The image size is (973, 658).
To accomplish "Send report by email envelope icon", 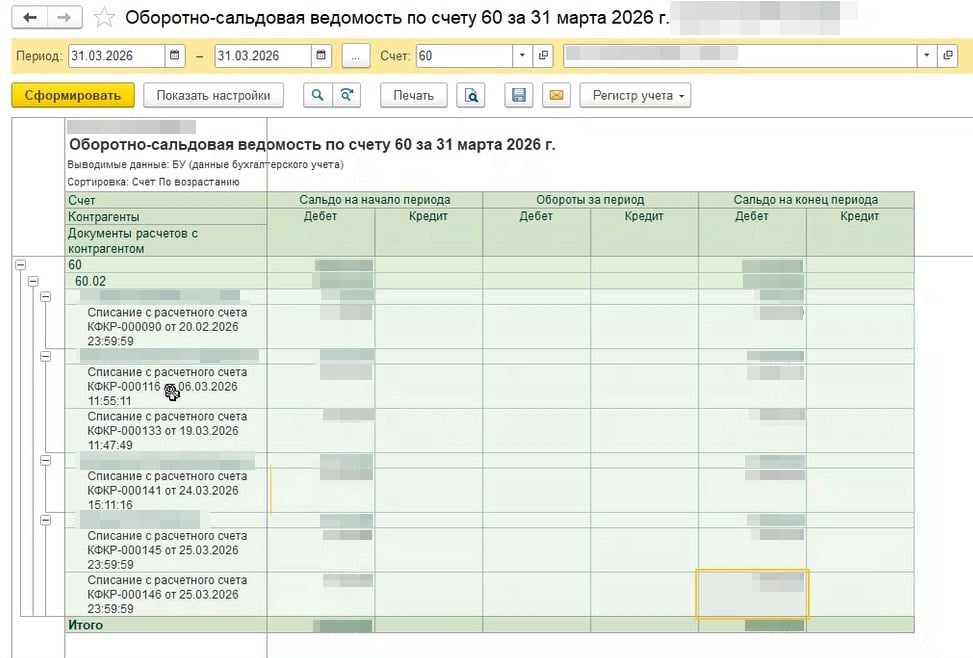I will [556, 96].
